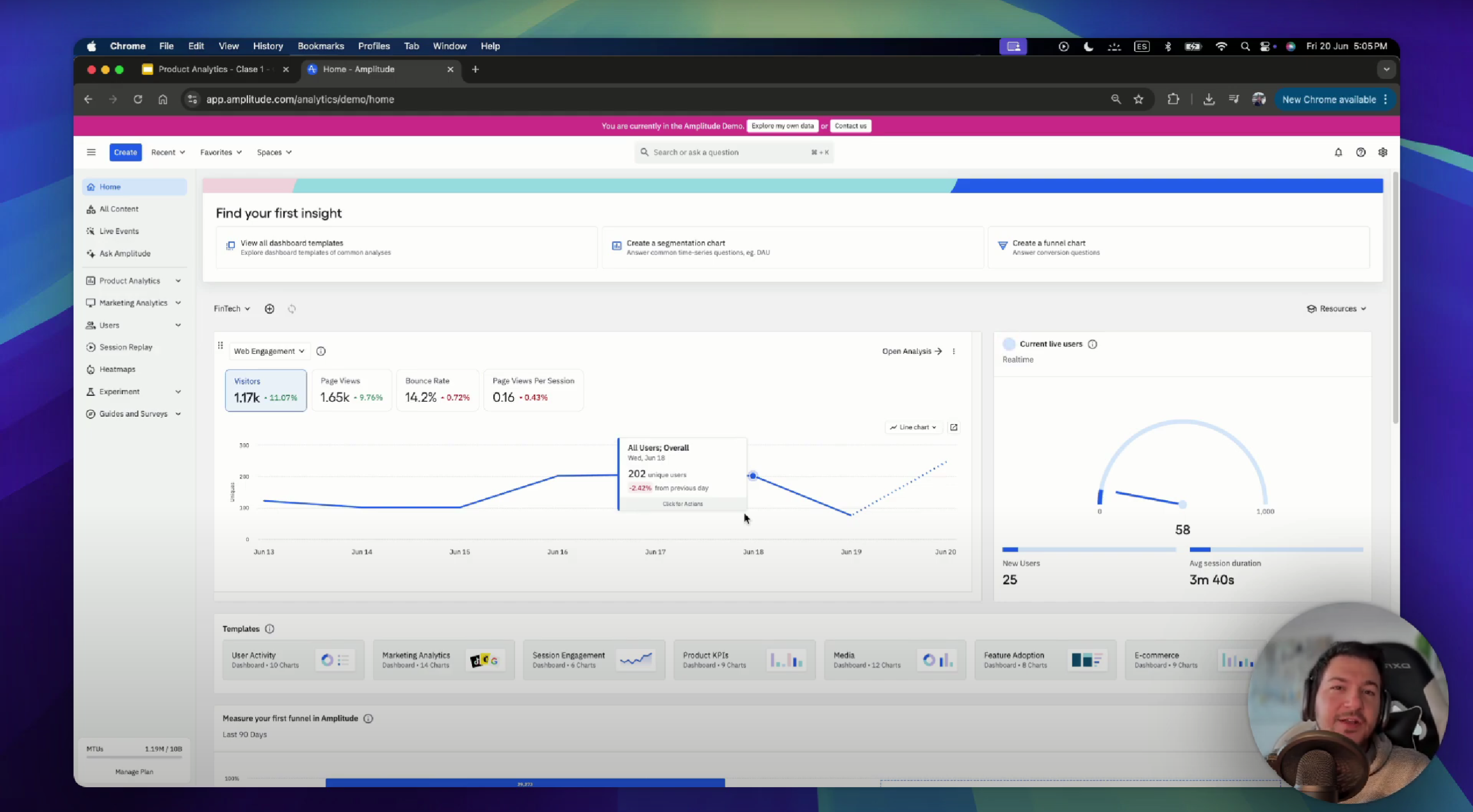Open the Recent dropdown
The height and width of the screenshot is (812, 1473).
click(x=168, y=152)
